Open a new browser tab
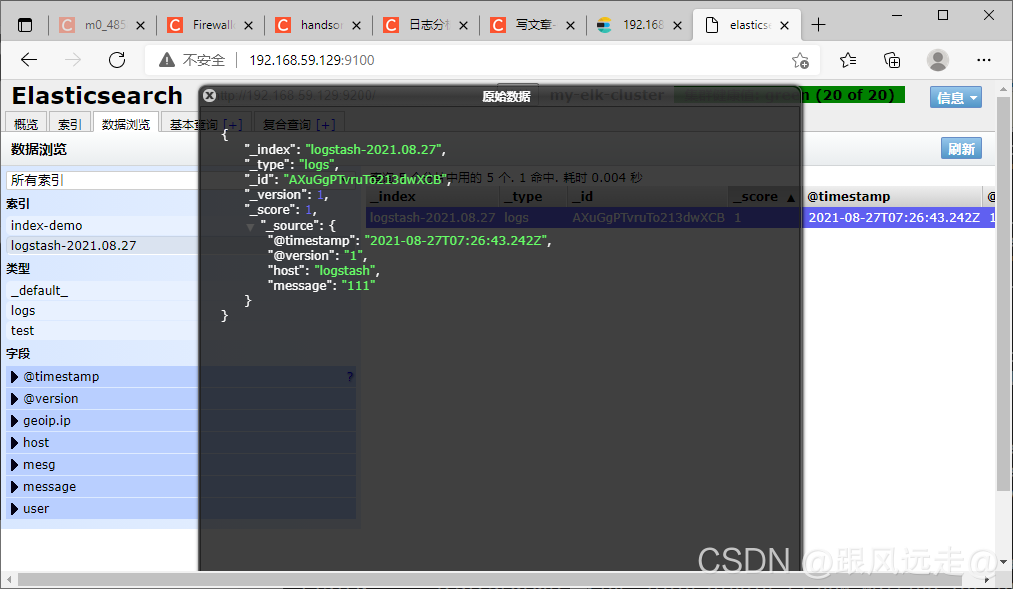This screenshot has height=589, width=1013. tap(818, 25)
